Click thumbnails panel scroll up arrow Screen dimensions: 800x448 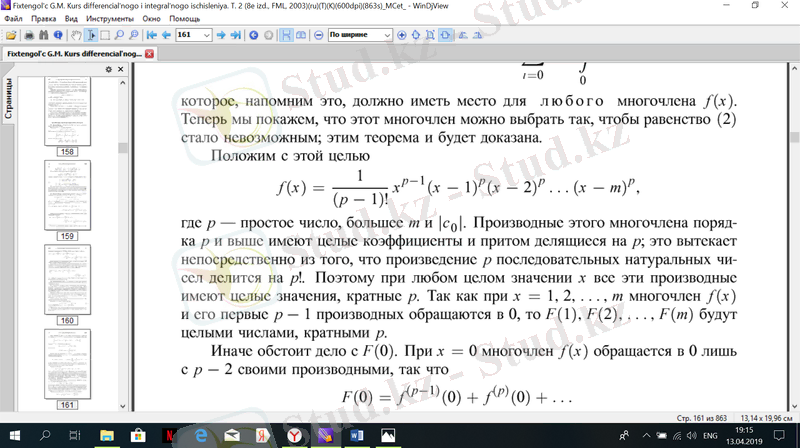(x=122, y=82)
